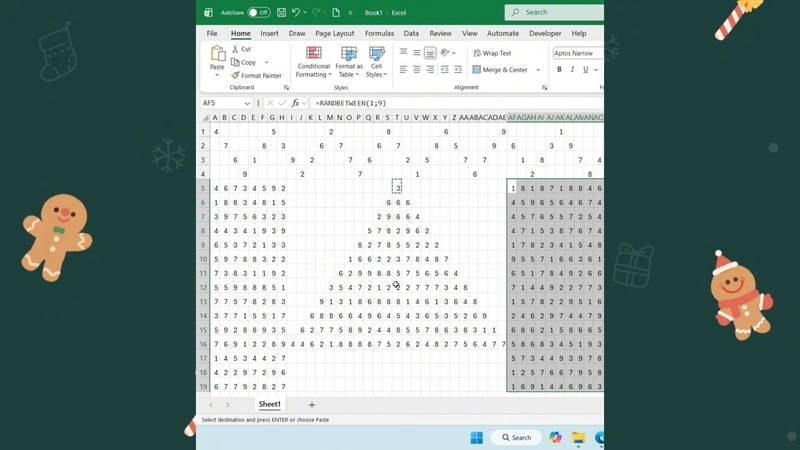Select the Sheet1 tab

269,404
